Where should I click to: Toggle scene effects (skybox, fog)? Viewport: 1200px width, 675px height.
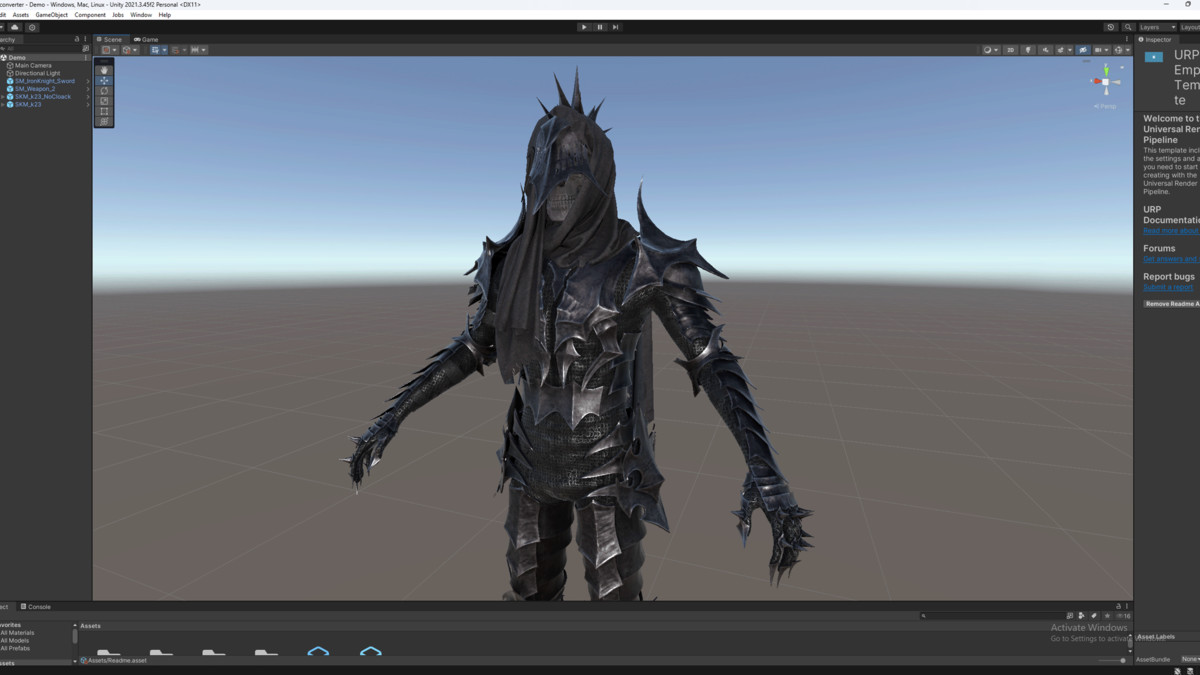tap(1060, 50)
